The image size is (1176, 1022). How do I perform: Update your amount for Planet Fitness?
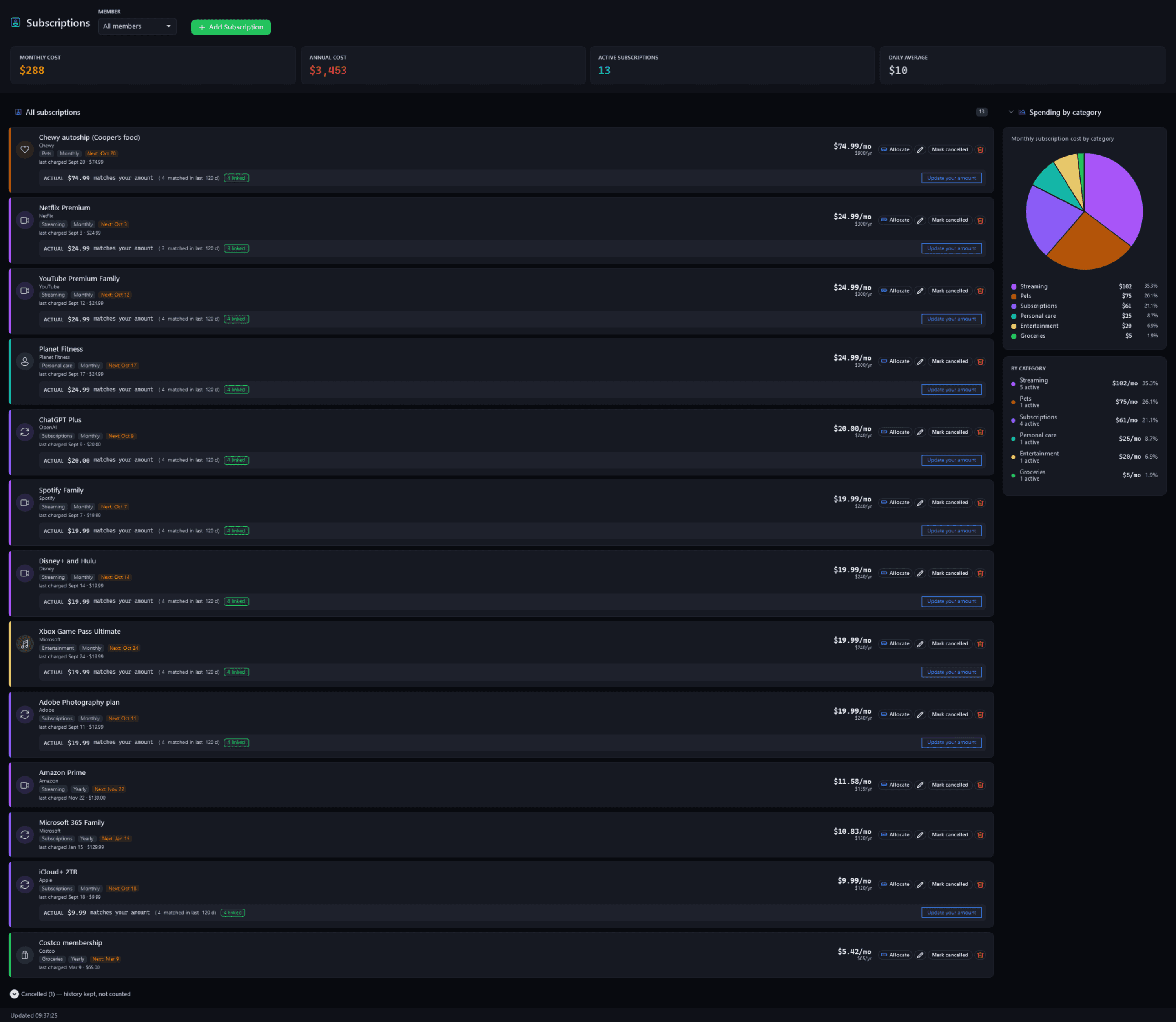pos(951,390)
